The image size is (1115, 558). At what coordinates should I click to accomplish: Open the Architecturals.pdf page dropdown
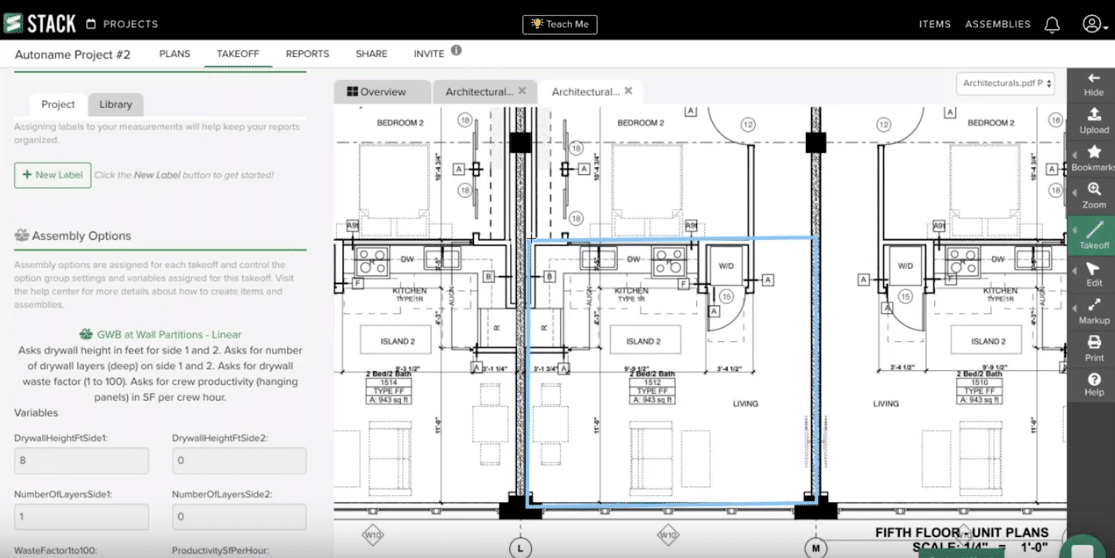click(1005, 83)
